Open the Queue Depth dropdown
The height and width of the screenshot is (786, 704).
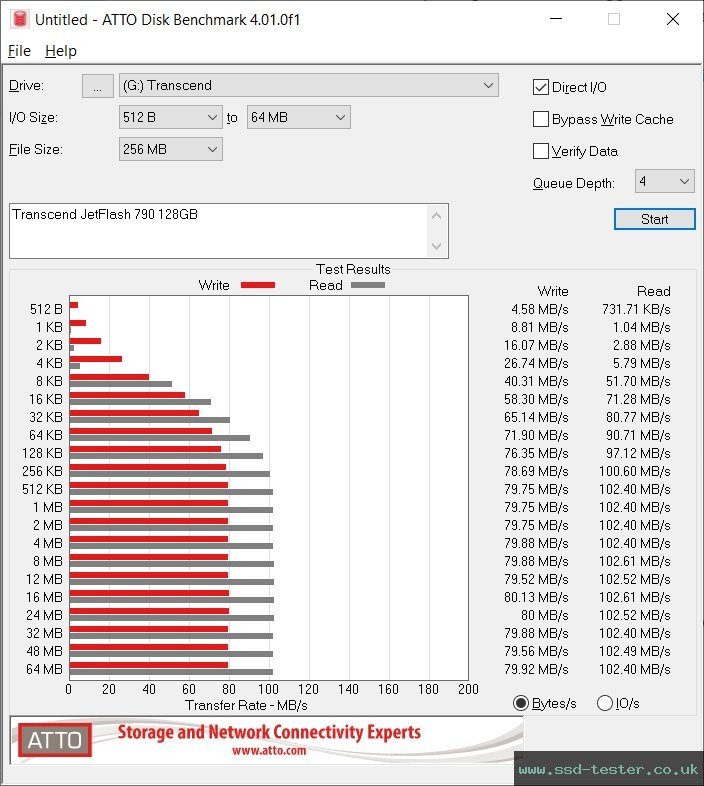[664, 181]
